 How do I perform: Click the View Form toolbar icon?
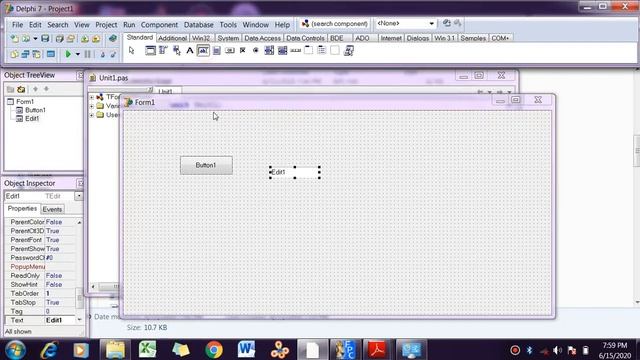25,54
